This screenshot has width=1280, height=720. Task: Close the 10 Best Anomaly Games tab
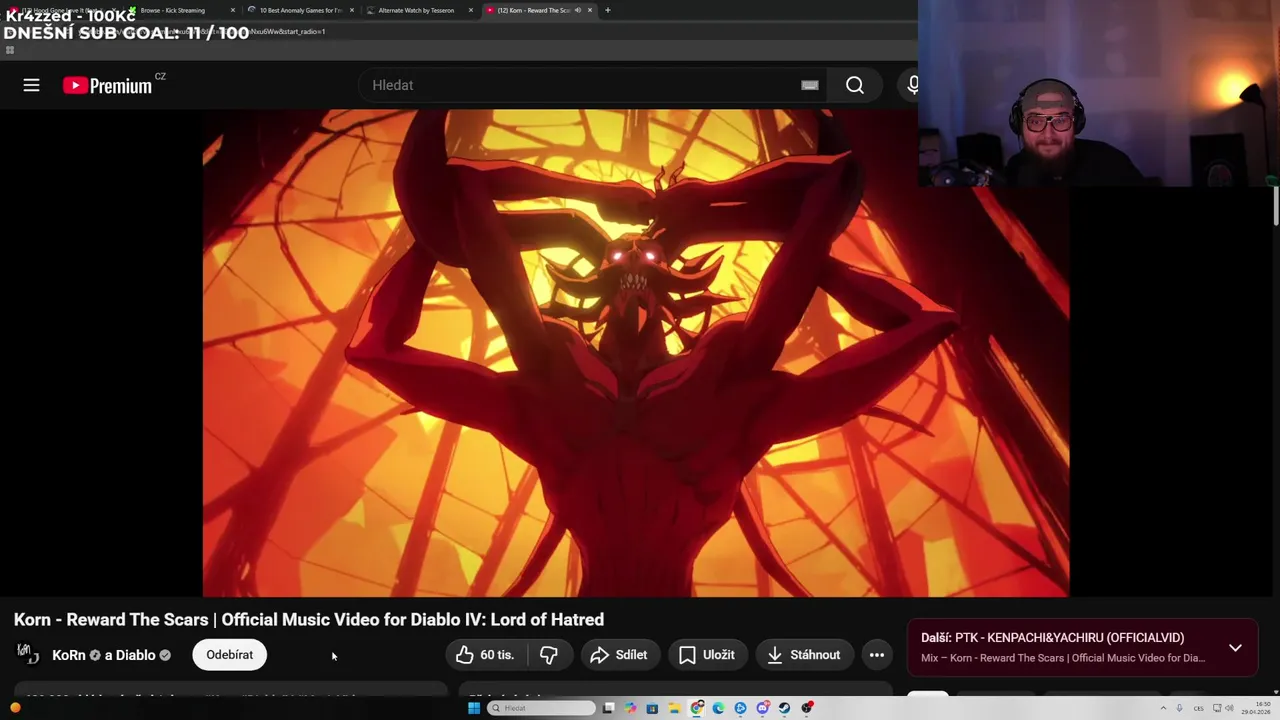coord(352,10)
